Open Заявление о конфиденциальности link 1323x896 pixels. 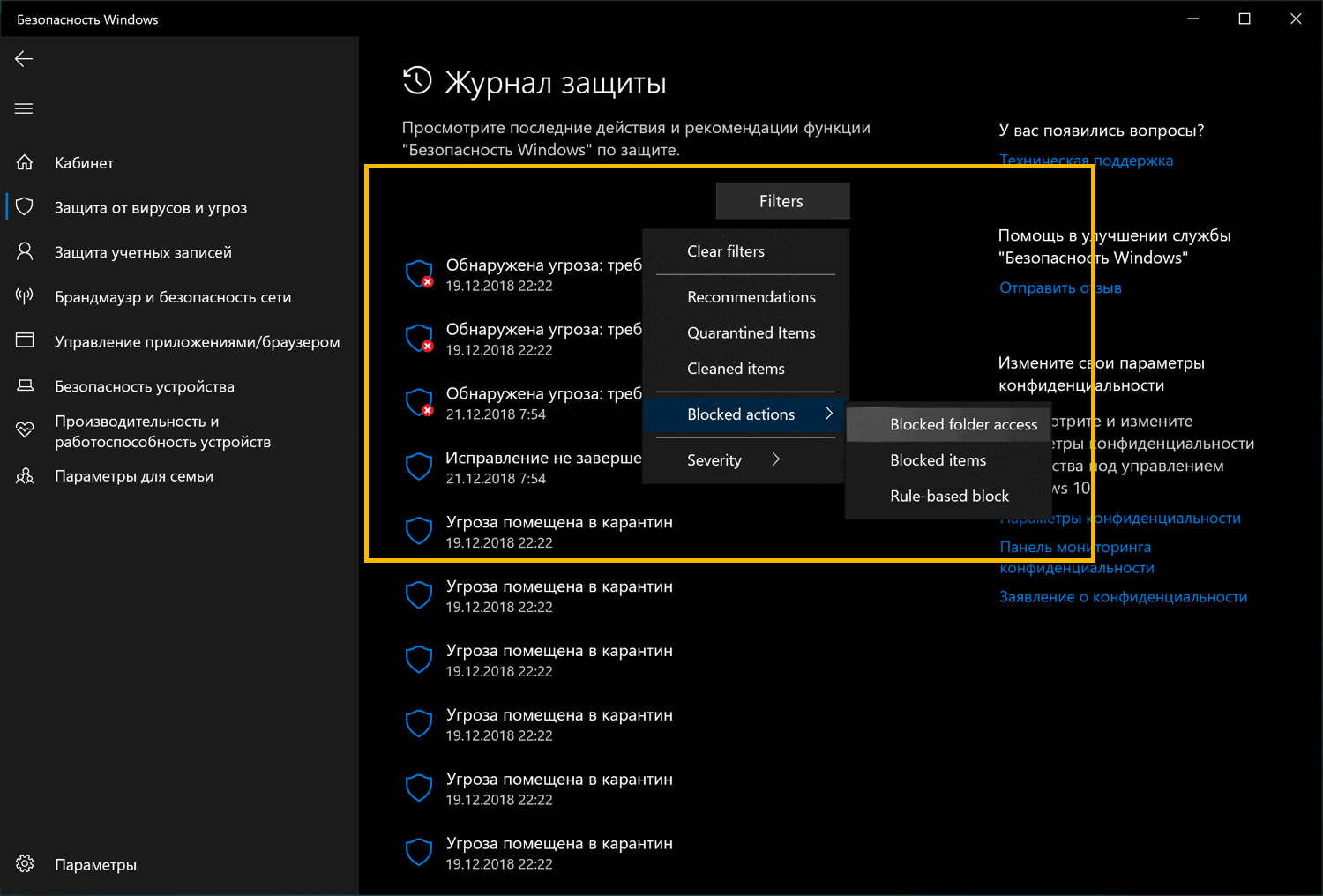click(1123, 597)
